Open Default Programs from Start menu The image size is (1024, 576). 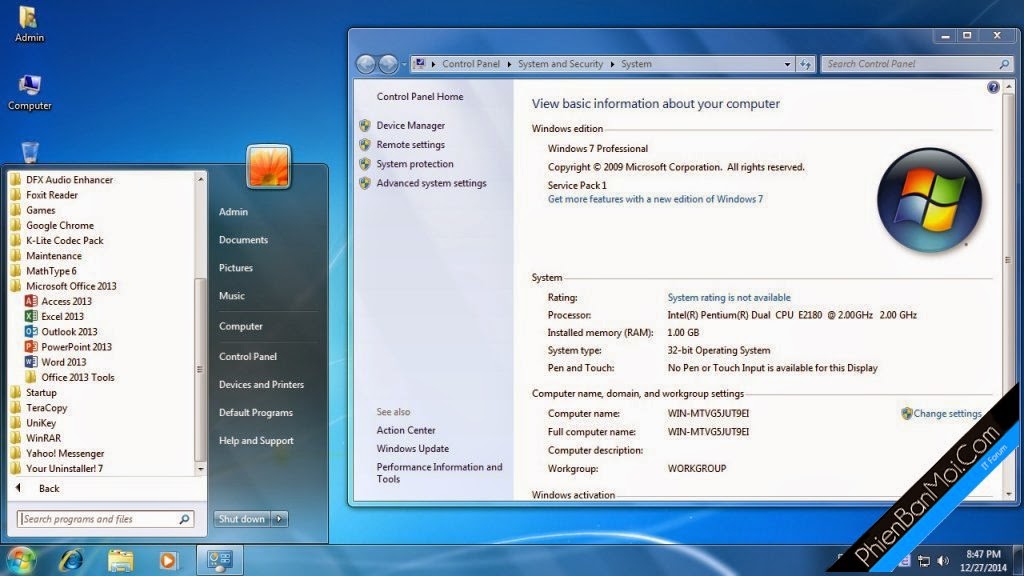(255, 413)
